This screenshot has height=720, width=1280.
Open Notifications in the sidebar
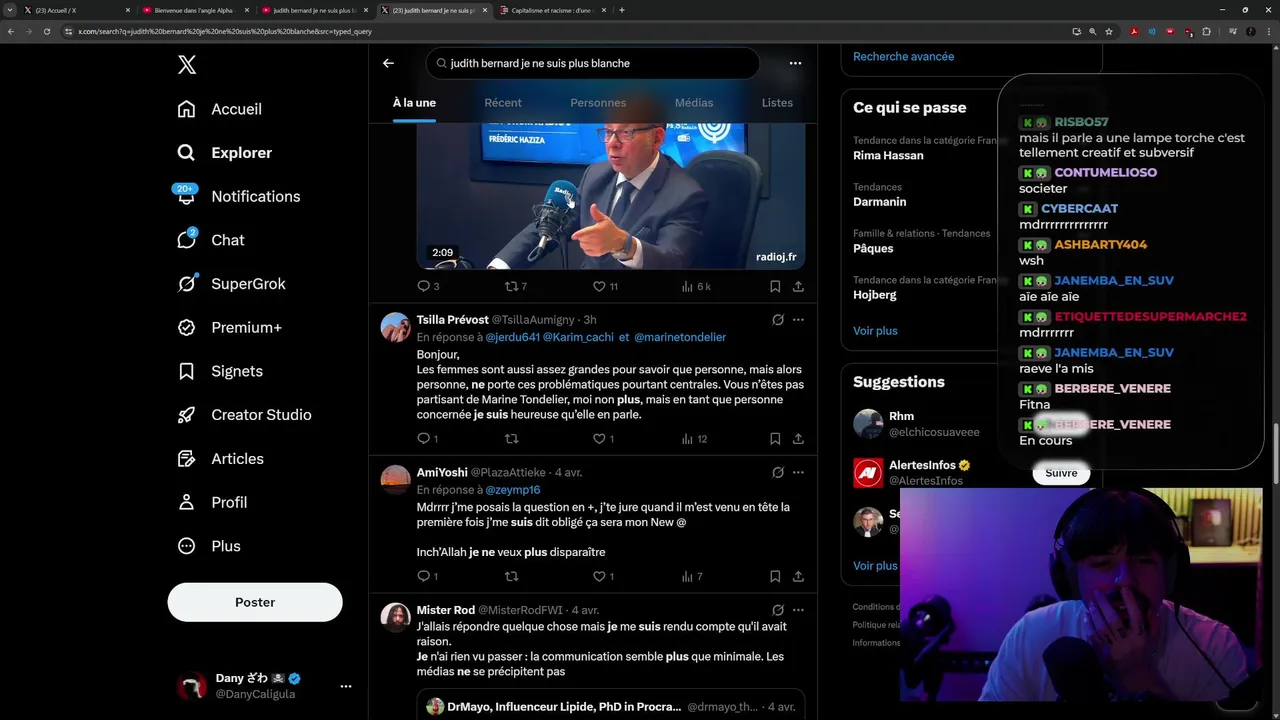(238, 196)
